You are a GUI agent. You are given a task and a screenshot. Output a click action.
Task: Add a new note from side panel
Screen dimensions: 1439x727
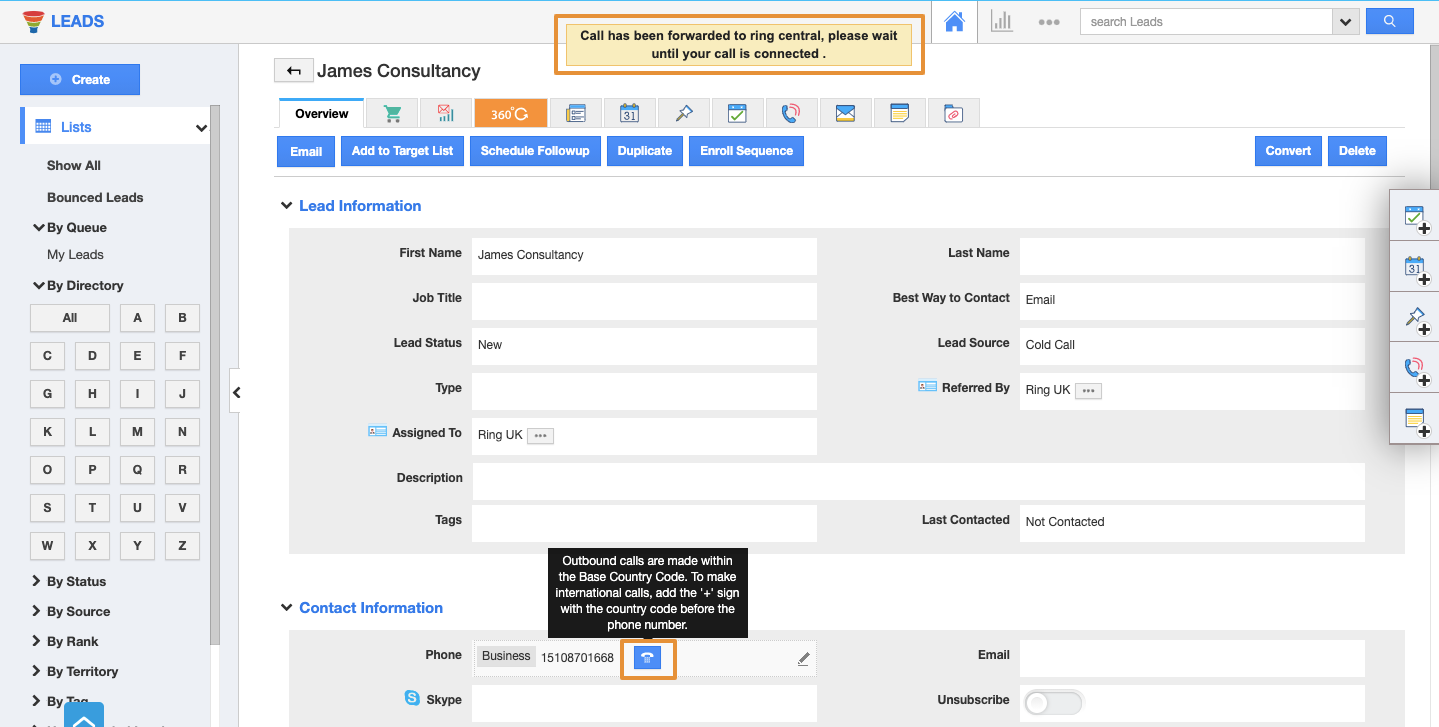coord(1416,421)
